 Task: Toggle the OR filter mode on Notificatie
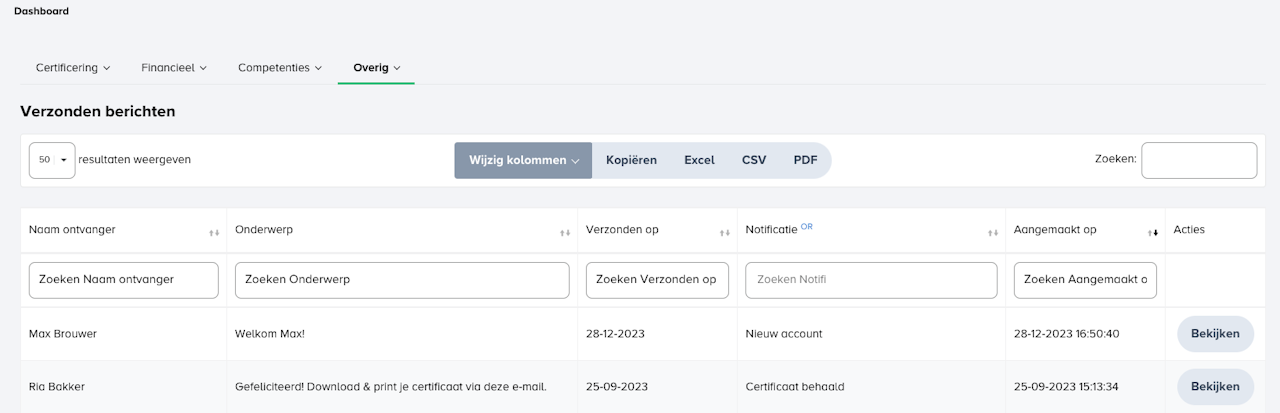pos(806,227)
